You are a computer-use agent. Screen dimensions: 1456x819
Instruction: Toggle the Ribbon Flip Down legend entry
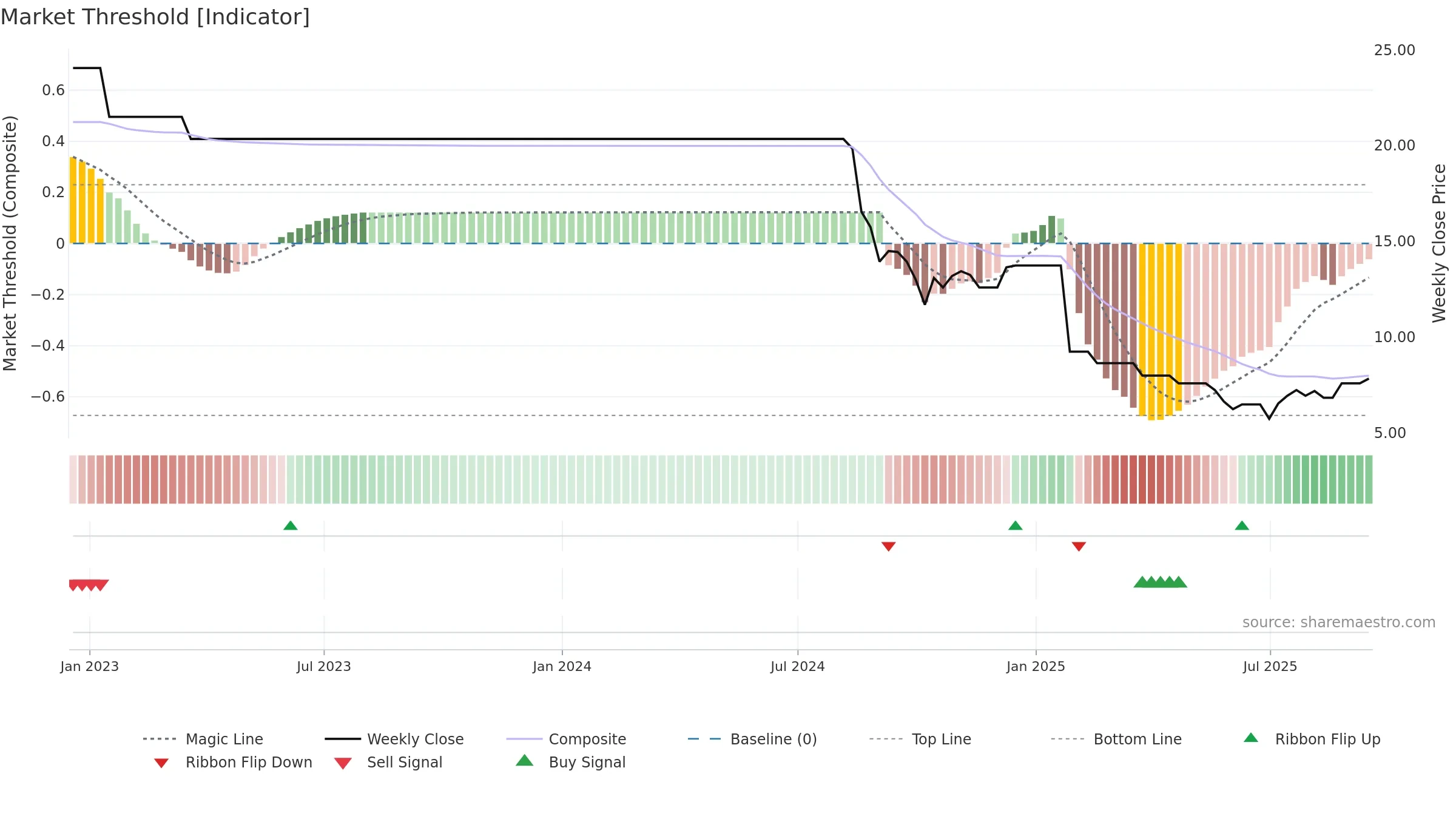pos(232,762)
